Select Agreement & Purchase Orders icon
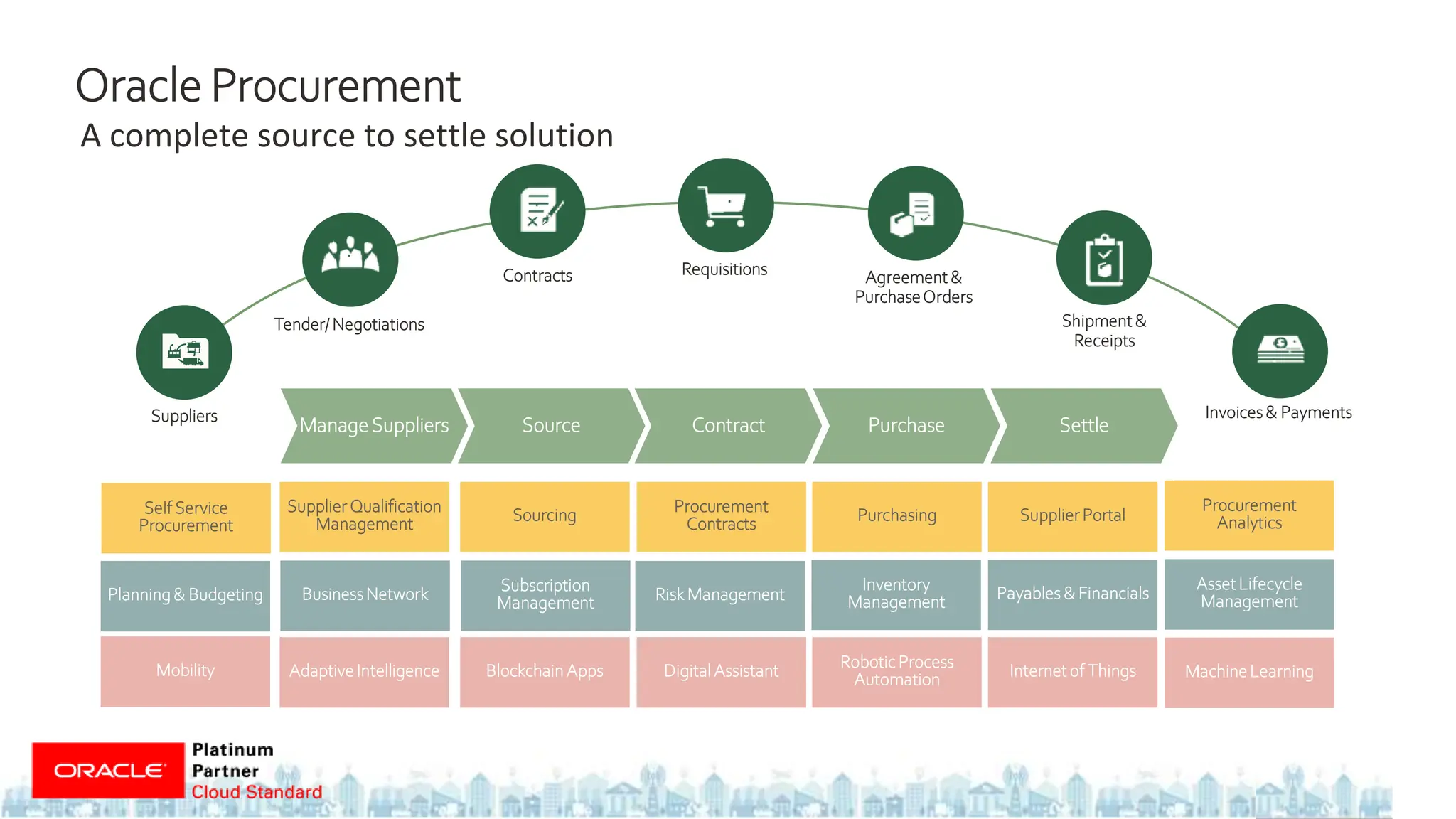The image size is (1456, 819). coord(915,213)
